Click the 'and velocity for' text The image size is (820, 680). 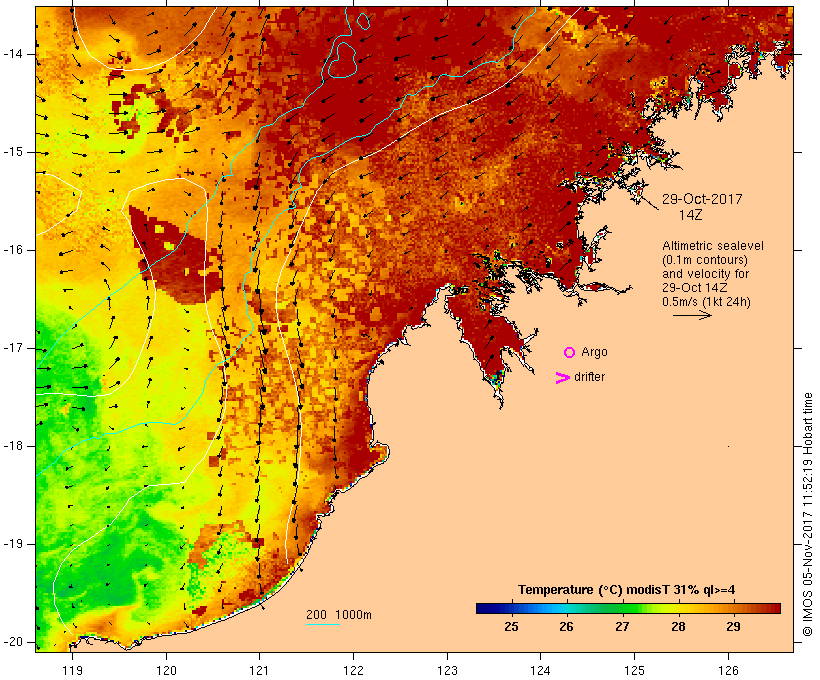point(705,274)
